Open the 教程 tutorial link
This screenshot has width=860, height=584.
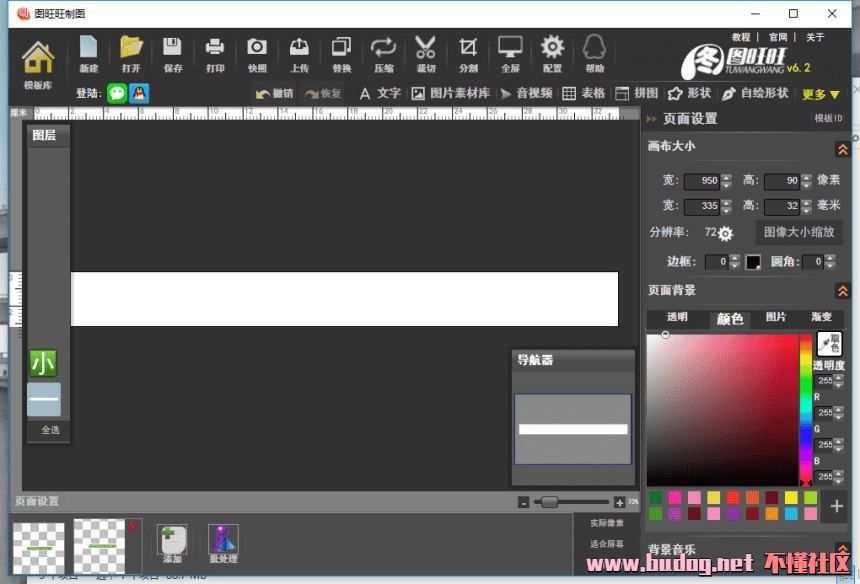(x=741, y=38)
